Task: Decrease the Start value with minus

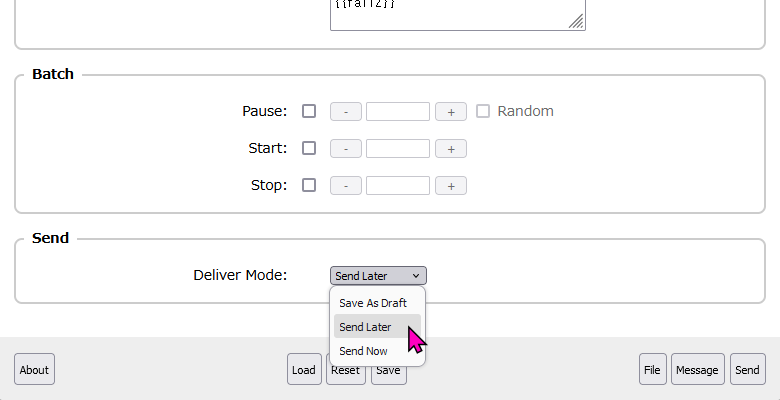Action: tap(346, 149)
